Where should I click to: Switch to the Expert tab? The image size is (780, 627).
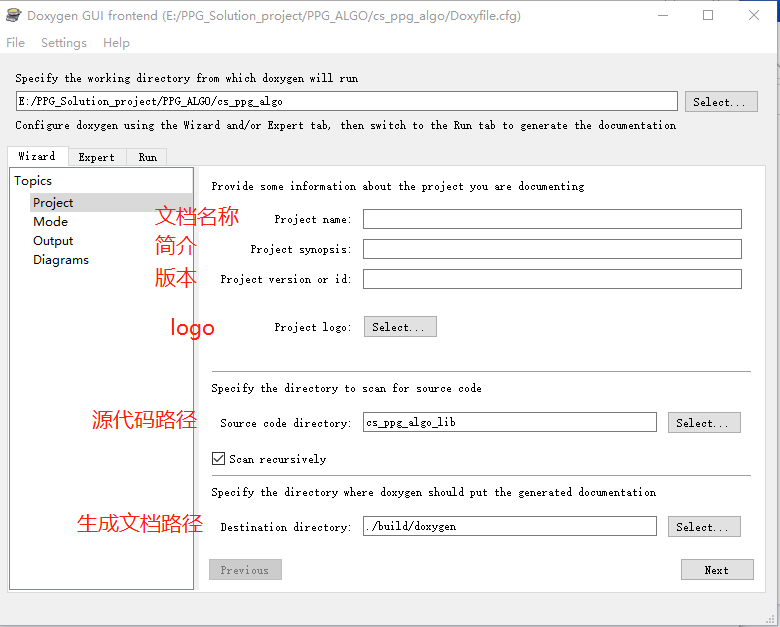(x=97, y=157)
